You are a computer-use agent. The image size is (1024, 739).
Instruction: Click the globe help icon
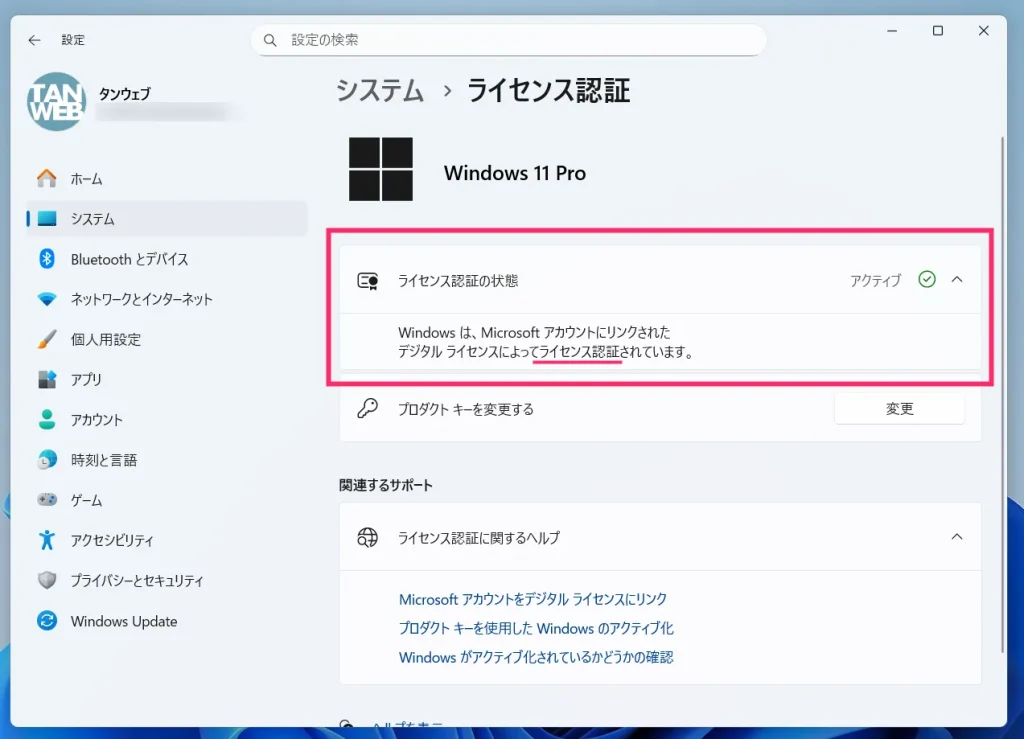368,537
